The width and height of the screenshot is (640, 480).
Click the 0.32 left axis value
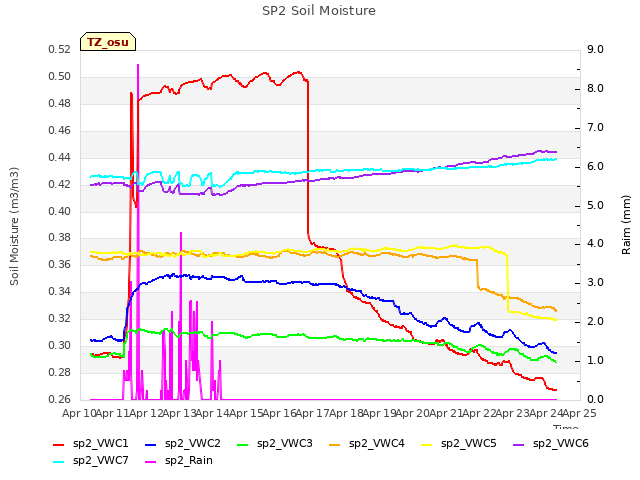tap(60, 318)
